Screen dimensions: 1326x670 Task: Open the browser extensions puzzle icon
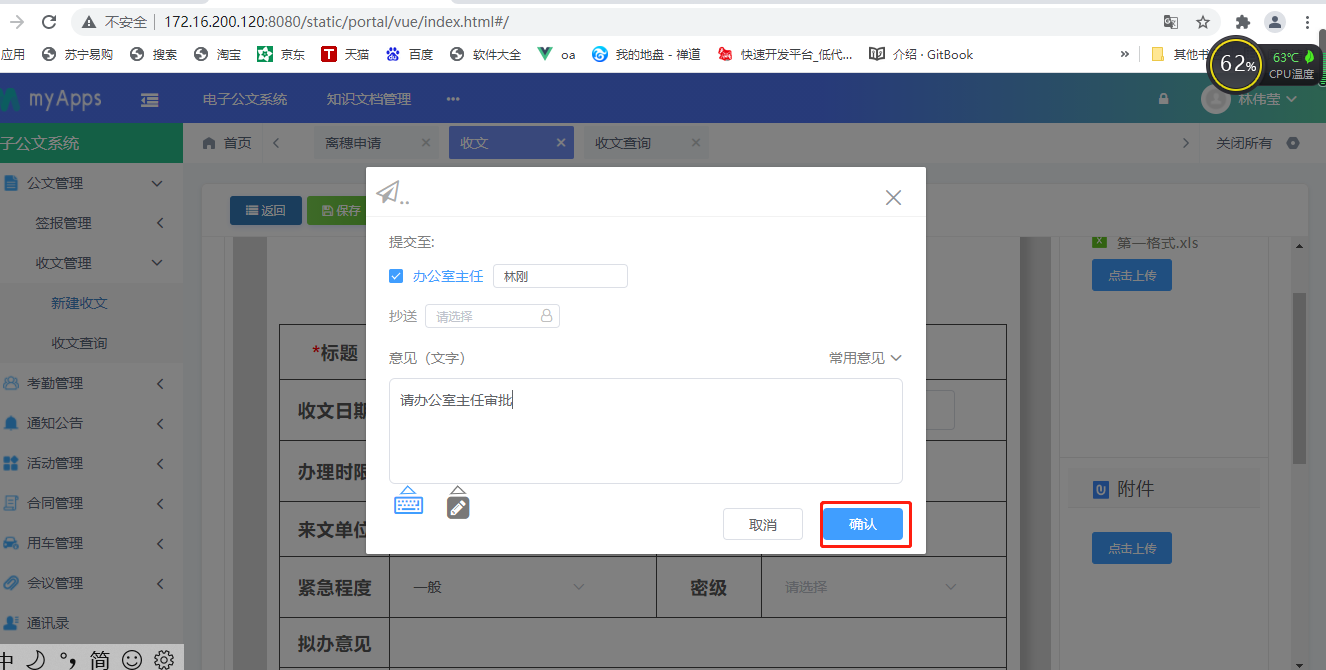(1243, 22)
